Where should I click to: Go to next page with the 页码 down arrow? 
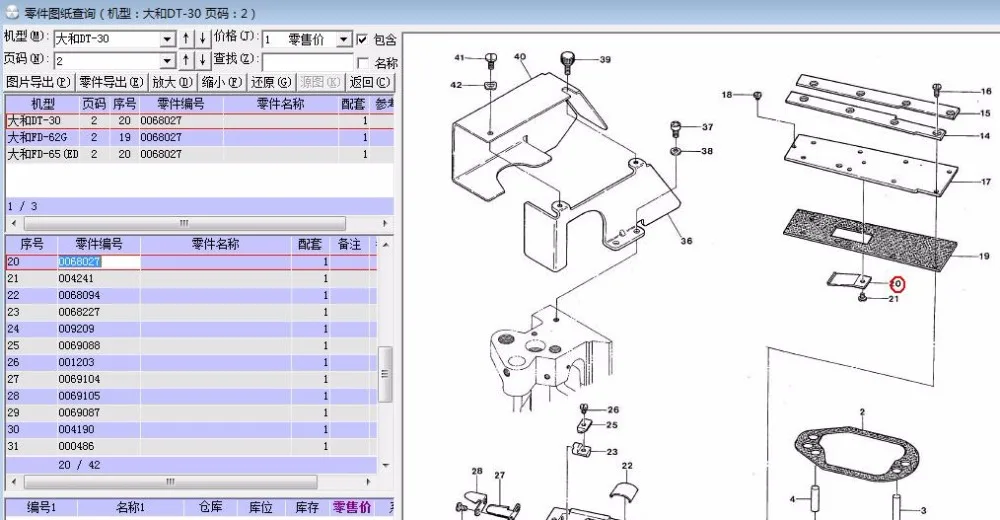click(x=202, y=61)
